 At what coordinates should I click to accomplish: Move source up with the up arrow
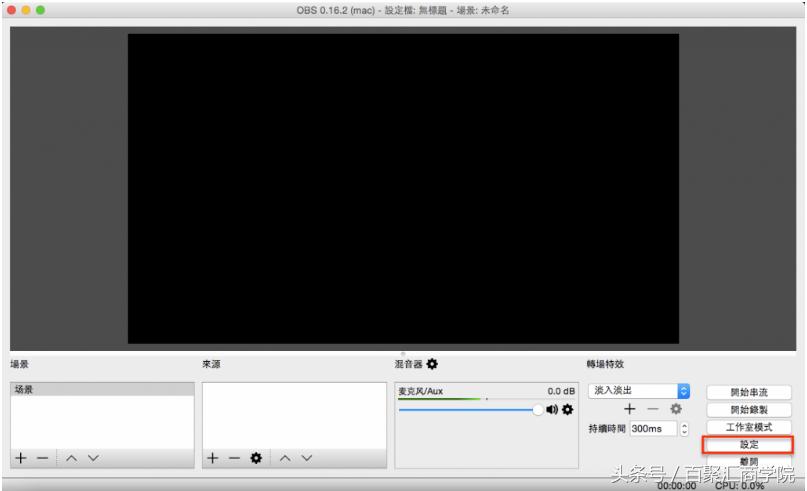(x=285, y=458)
